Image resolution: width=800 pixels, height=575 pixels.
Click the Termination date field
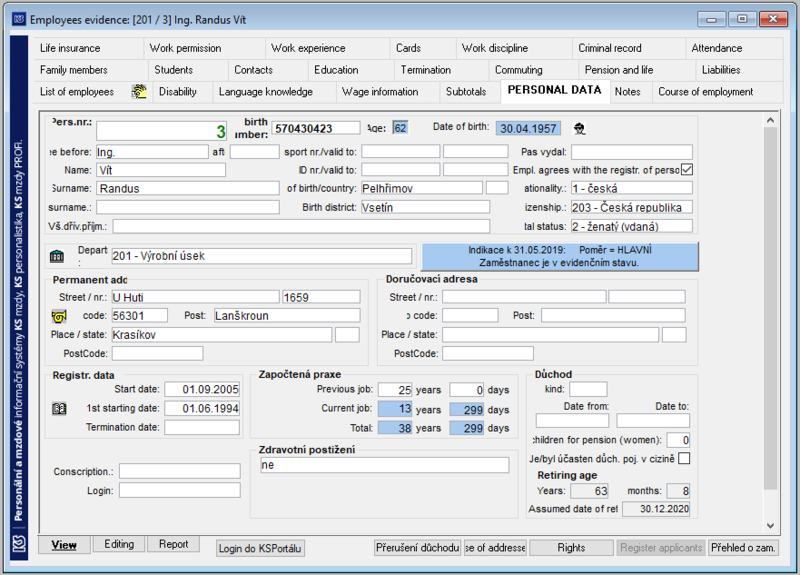click(202, 428)
